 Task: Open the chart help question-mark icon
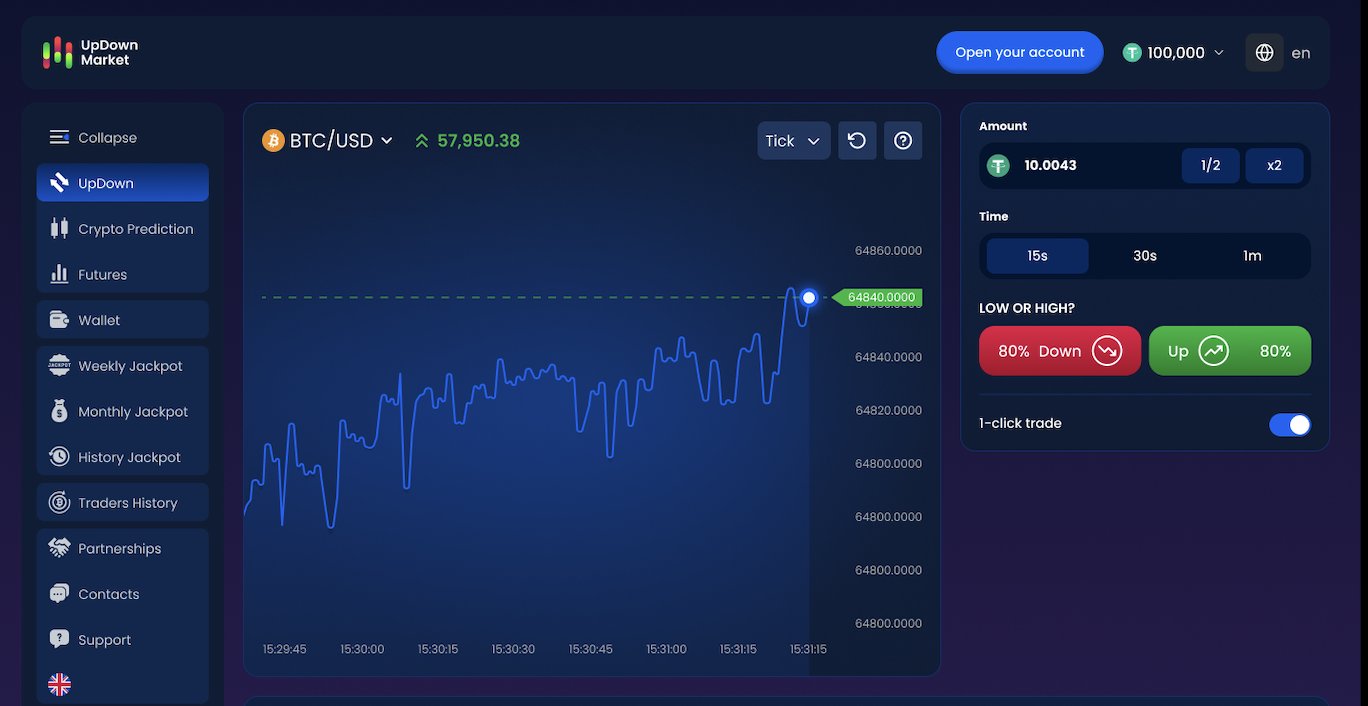point(903,141)
